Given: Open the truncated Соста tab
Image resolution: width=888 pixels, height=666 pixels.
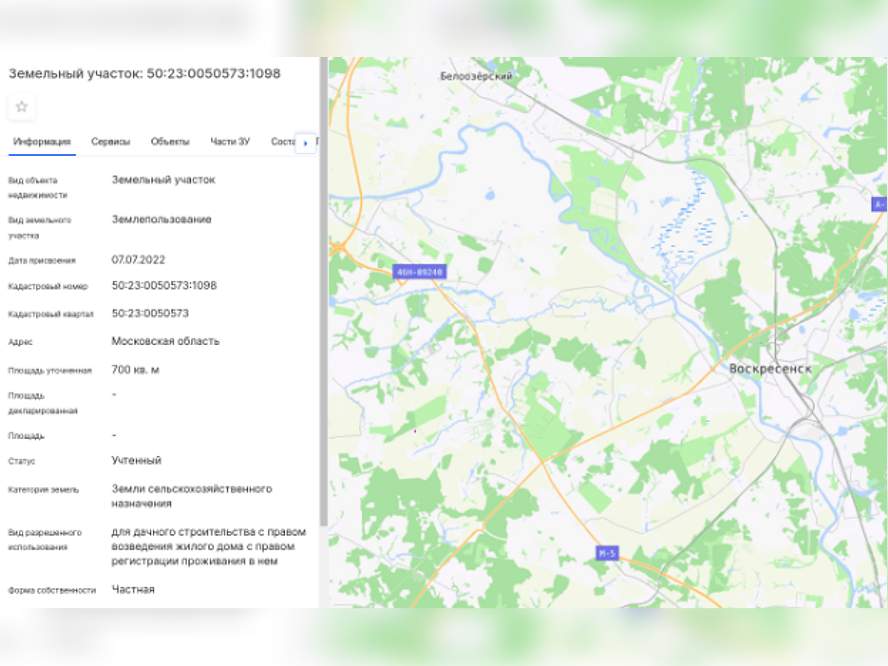Looking at the screenshot, I should pos(283,142).
